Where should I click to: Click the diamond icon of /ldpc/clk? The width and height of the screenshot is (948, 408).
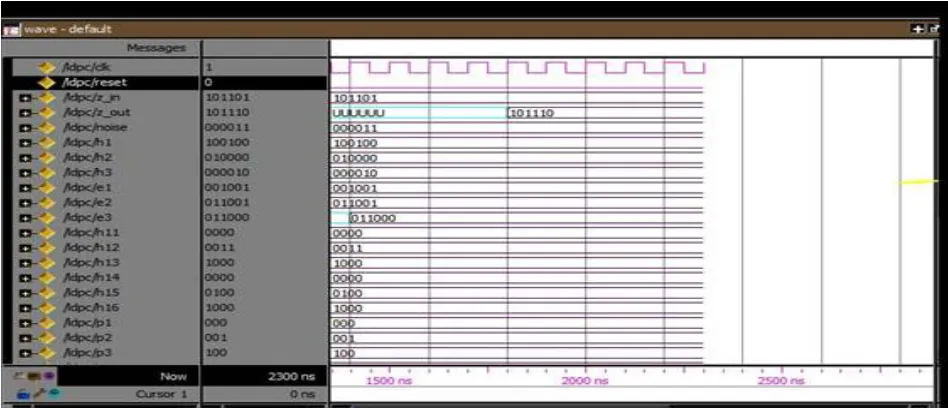pos(47,67)
